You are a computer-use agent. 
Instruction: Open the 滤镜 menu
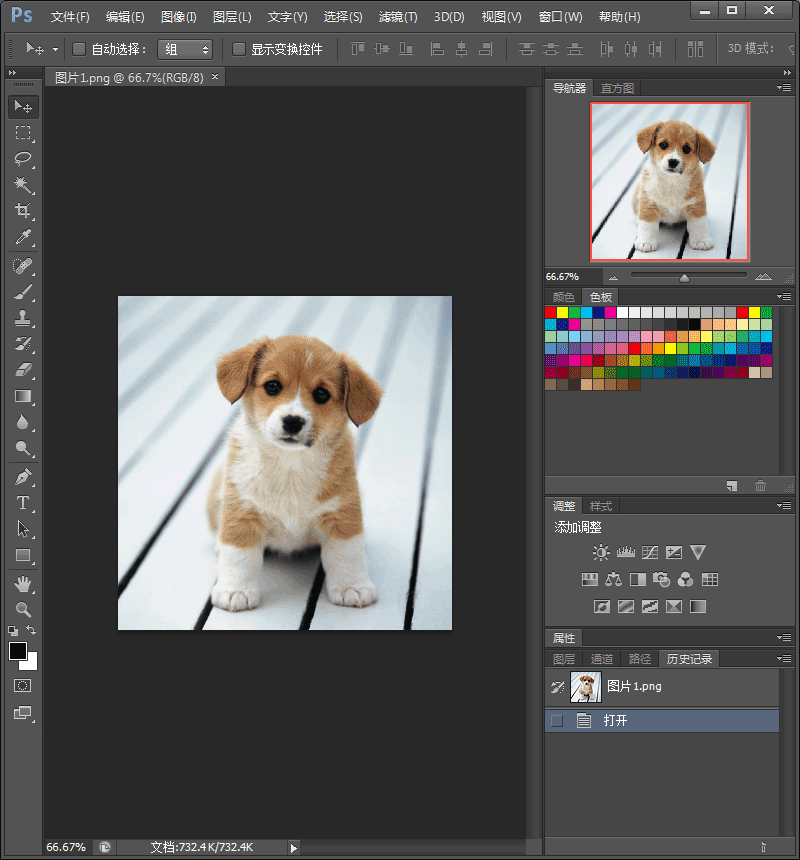396,16
